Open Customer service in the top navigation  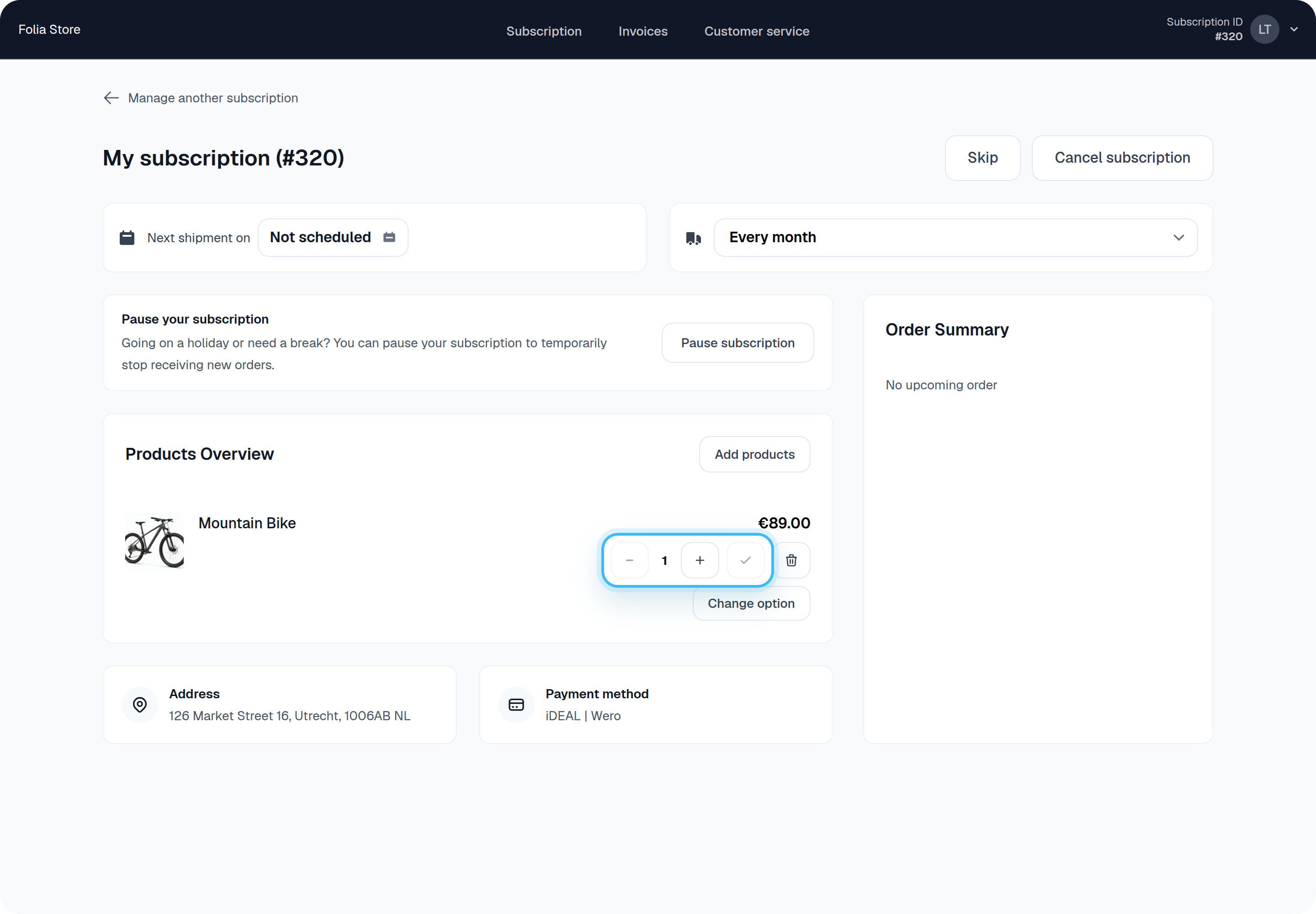pos(757,31)
